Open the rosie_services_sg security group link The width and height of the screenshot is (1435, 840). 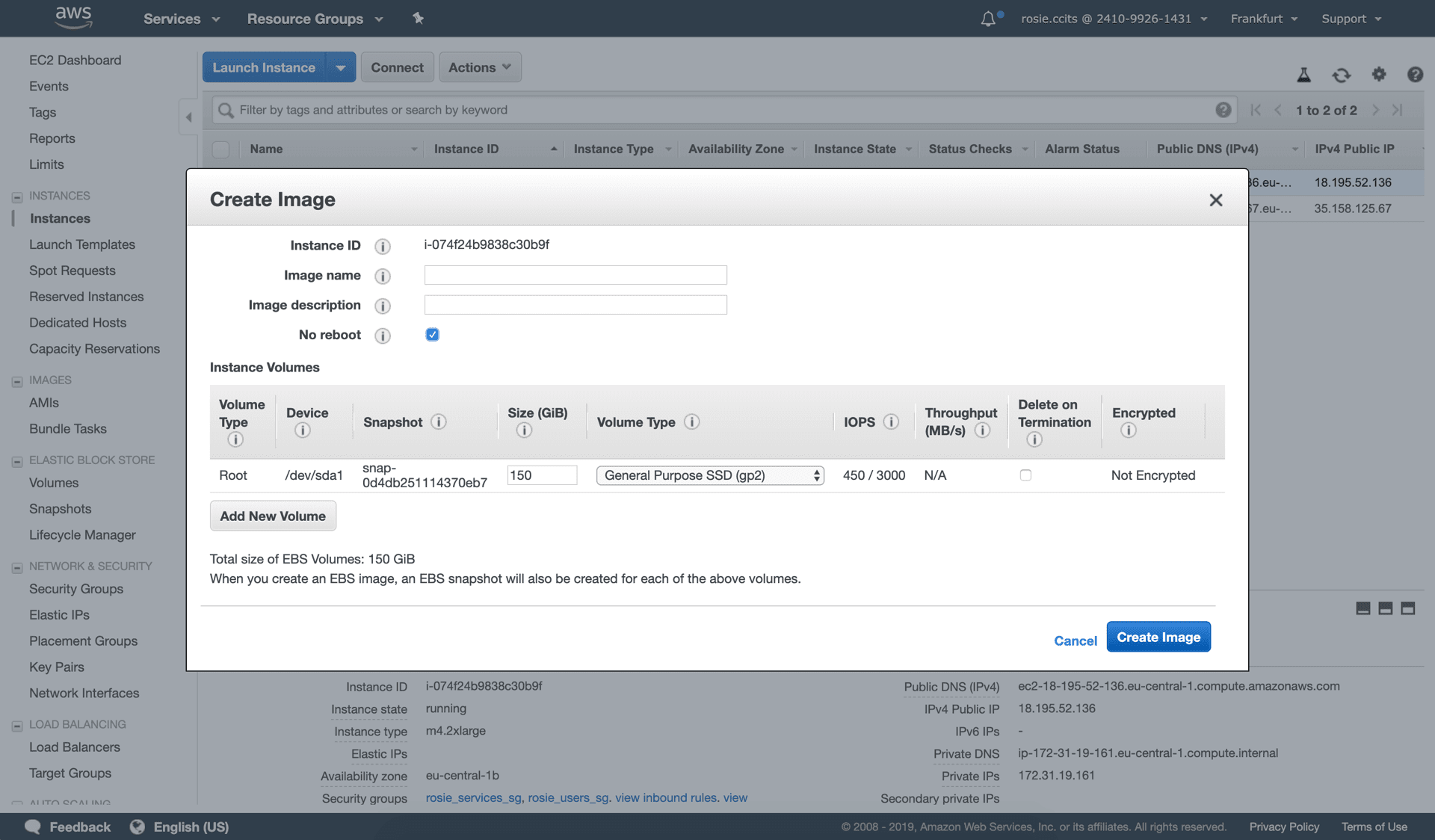point(473,798)
